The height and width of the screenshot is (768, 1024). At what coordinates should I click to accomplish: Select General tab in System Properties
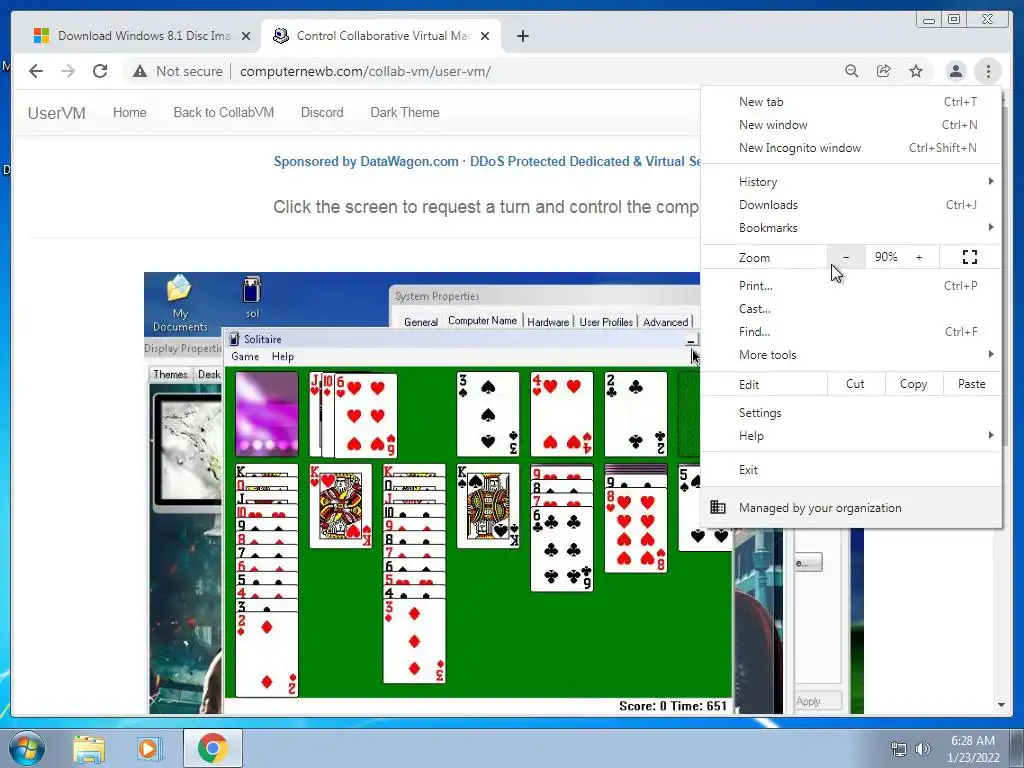pos(421,322)
